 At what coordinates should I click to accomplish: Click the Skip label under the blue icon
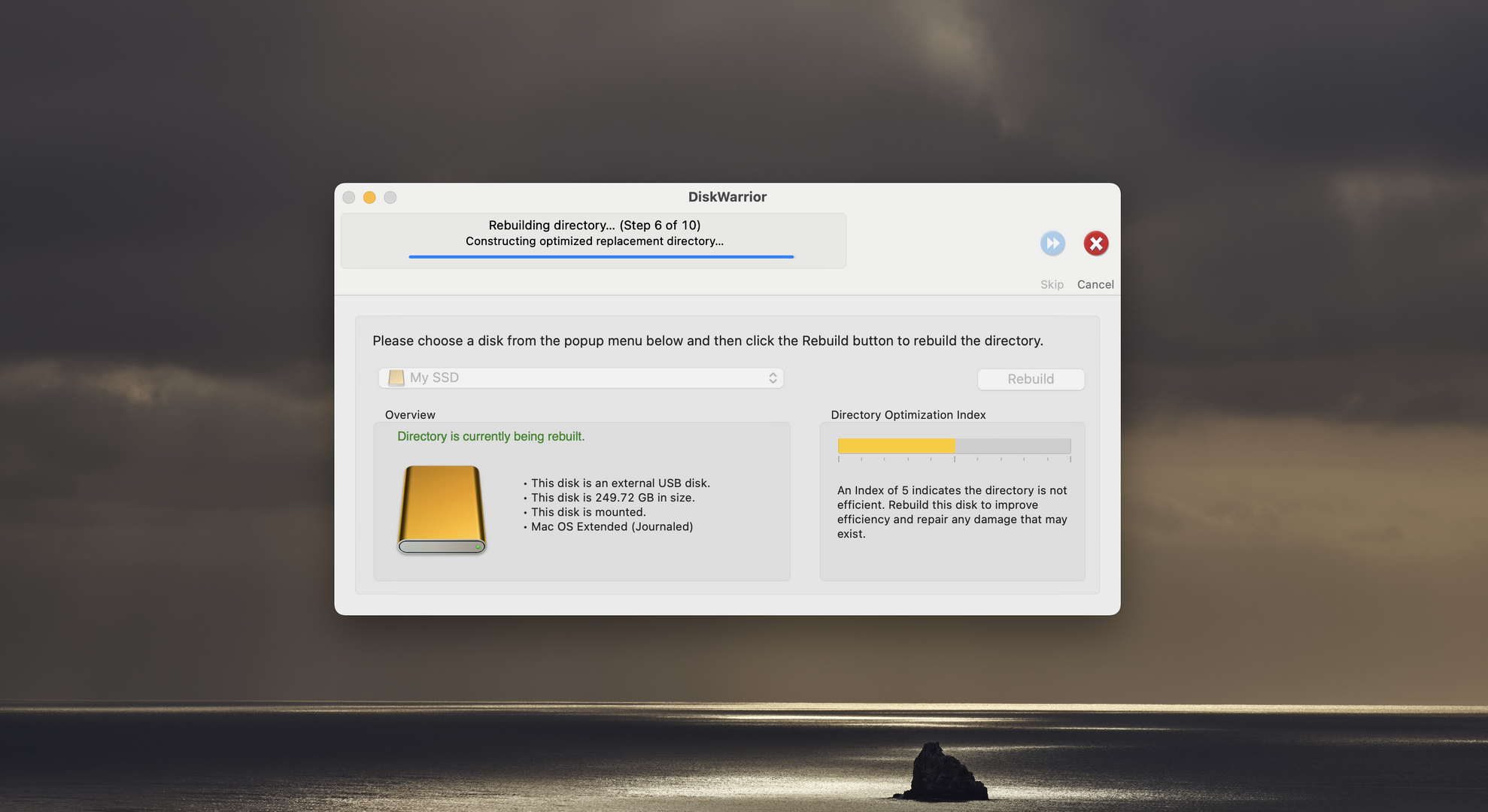1052,284
